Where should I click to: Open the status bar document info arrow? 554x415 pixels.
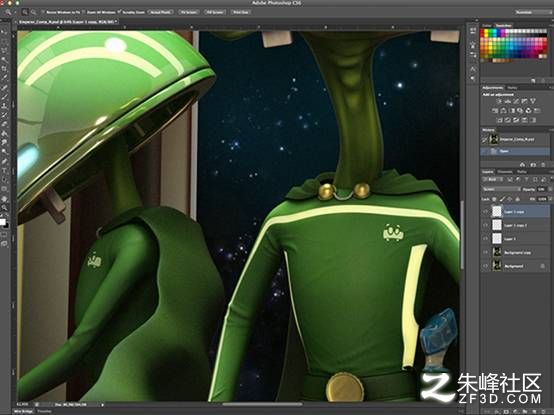point(102,404)
